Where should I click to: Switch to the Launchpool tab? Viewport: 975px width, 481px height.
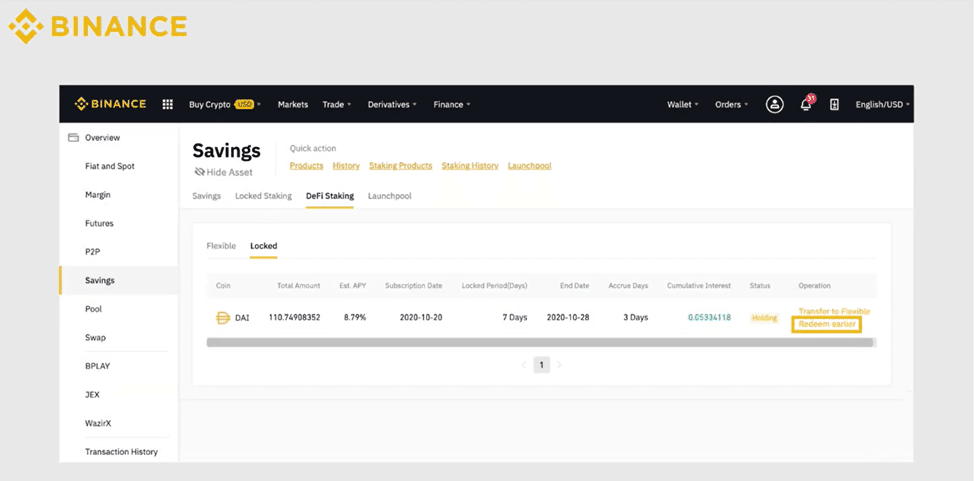390,196
